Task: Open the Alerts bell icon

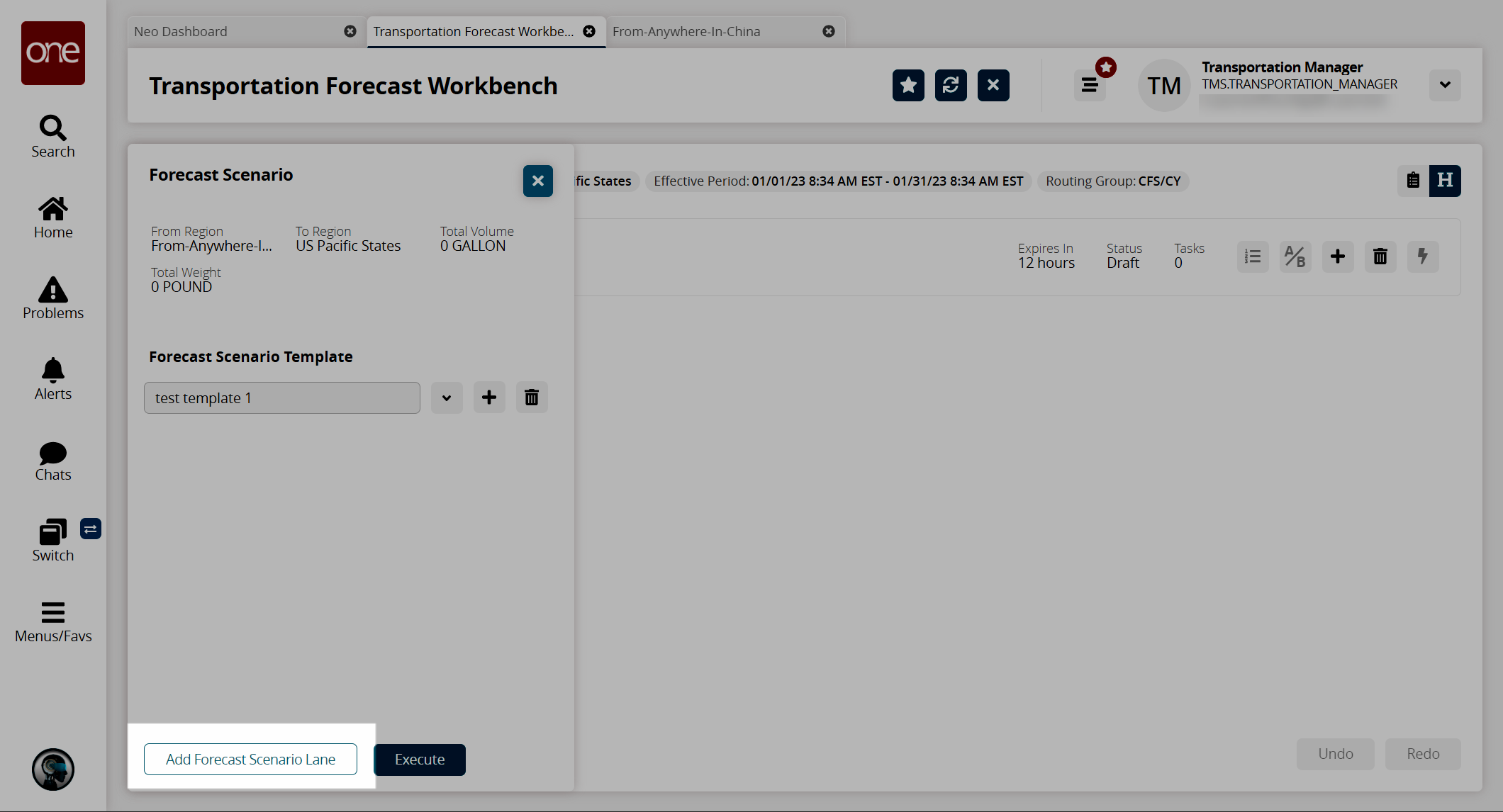Action: click(x=53, y=378)
